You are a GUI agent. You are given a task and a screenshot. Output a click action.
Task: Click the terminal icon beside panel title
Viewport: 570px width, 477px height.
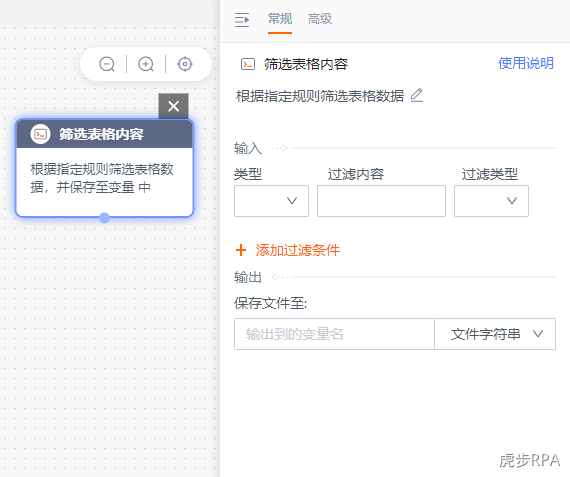click(248, 64)
